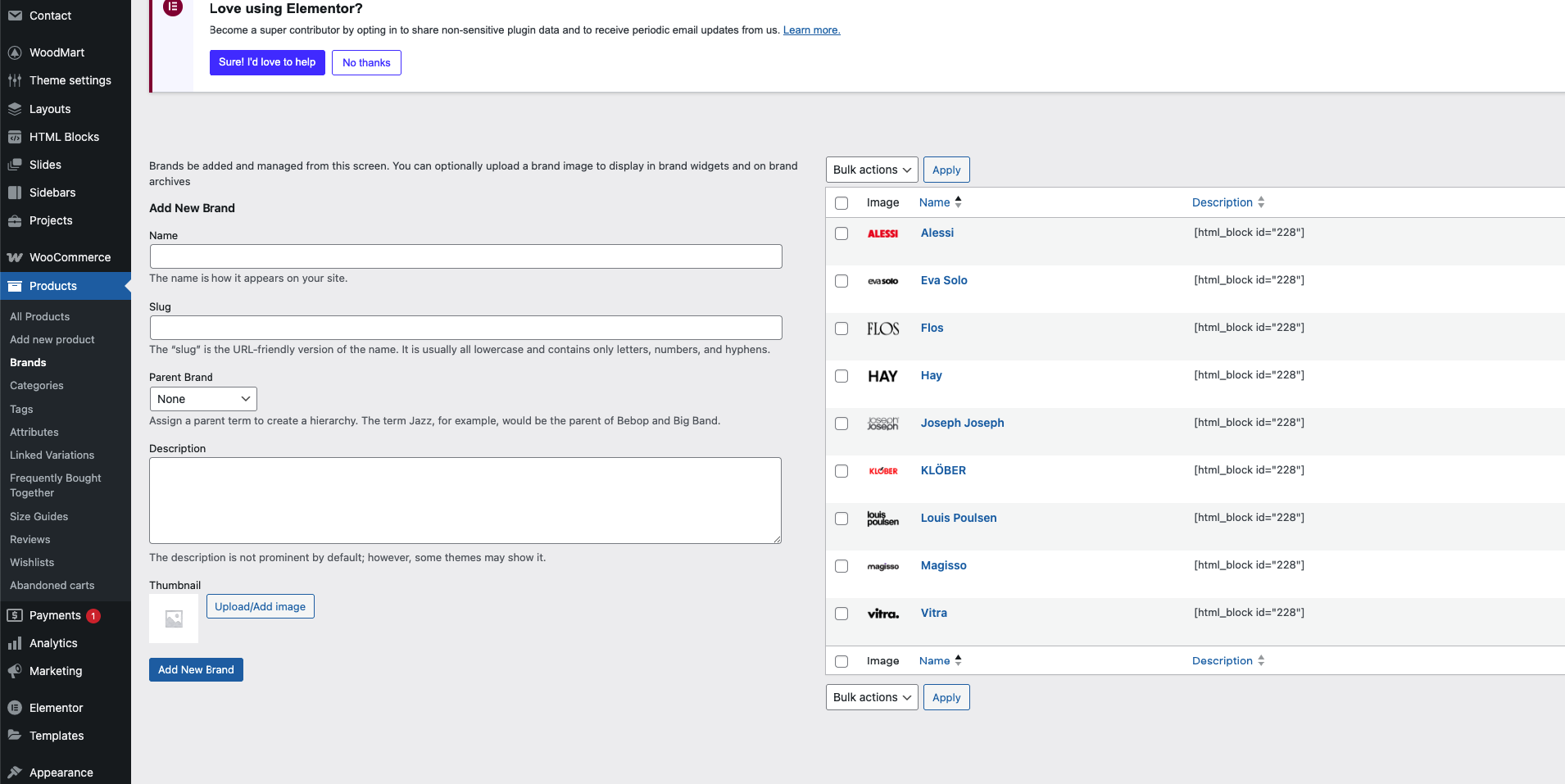1565x784 pixels.
Task: Sort by Description in table footer
Action: (1228, 660)
